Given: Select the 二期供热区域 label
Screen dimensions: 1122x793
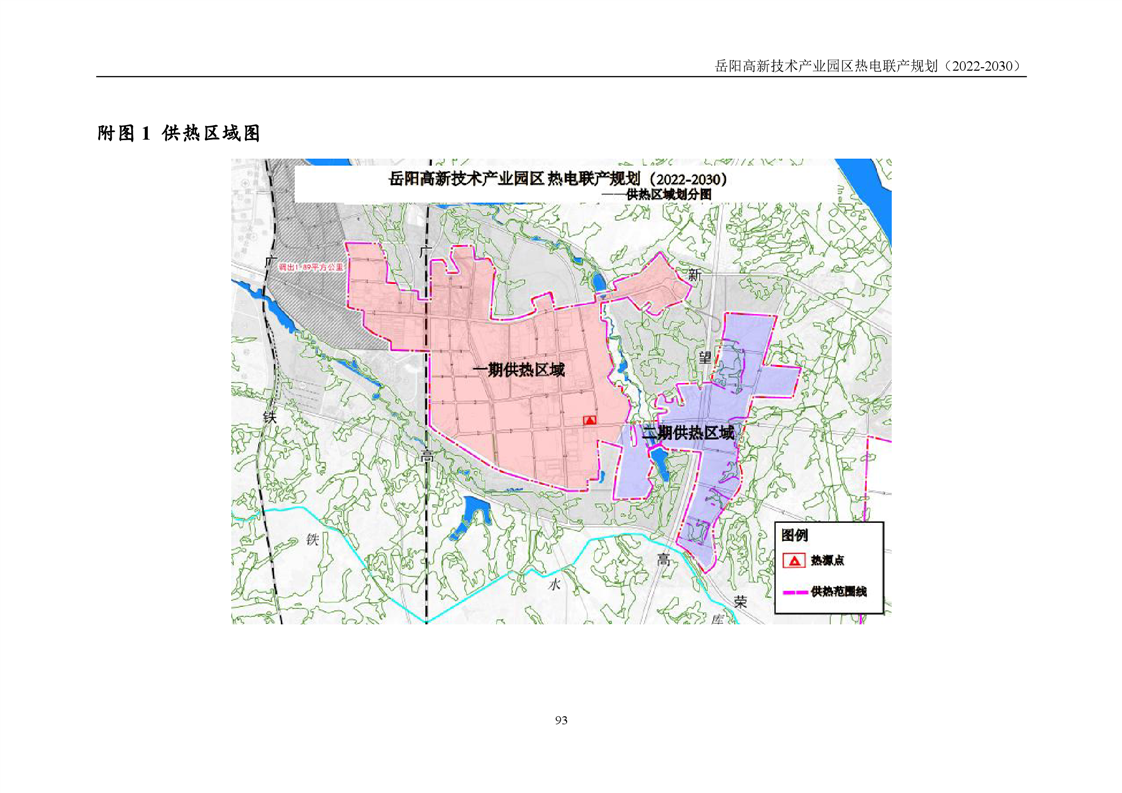Looking at the screenshot, I should (x=688, y=433).
